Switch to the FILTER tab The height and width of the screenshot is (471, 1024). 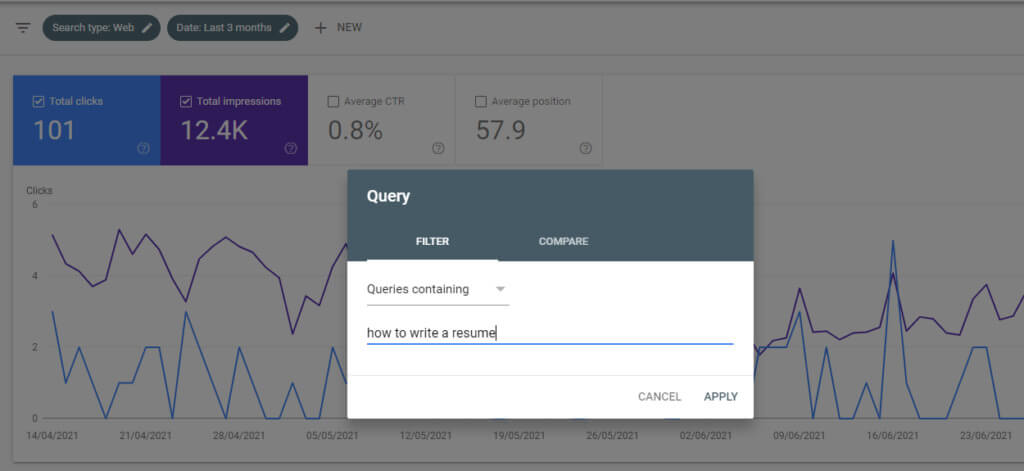(x=432, y=242)
